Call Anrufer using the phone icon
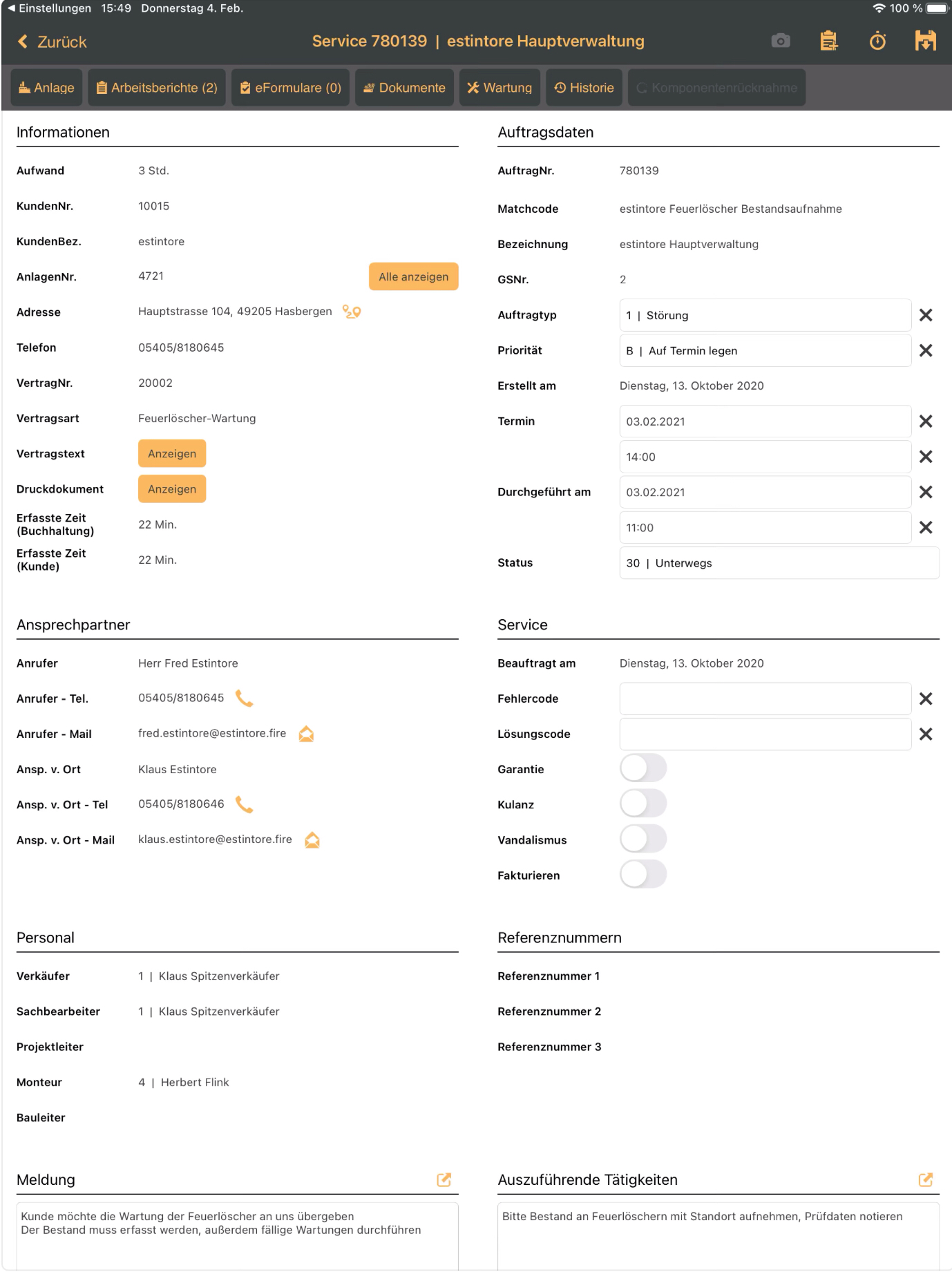The height and width of the screenshot is (1272, 952). (244, 699)
